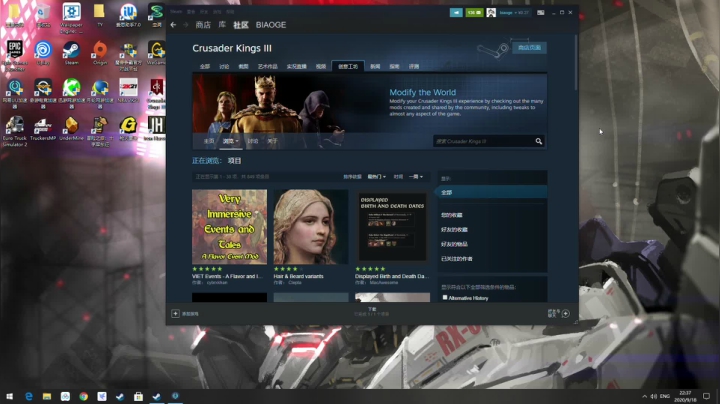Open the VIET Events mod title link

point(227,276)
